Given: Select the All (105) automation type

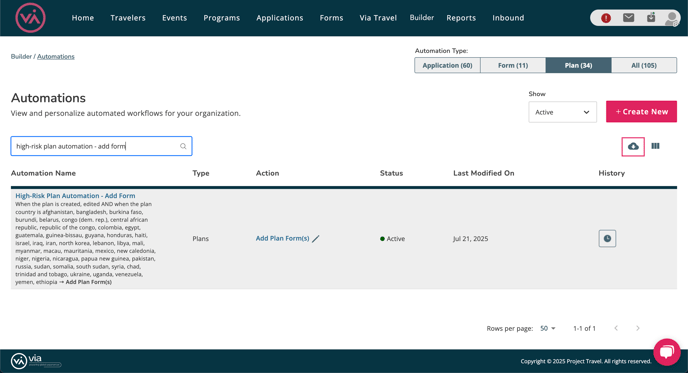Looking at the screenshot, I should [644, 65].
